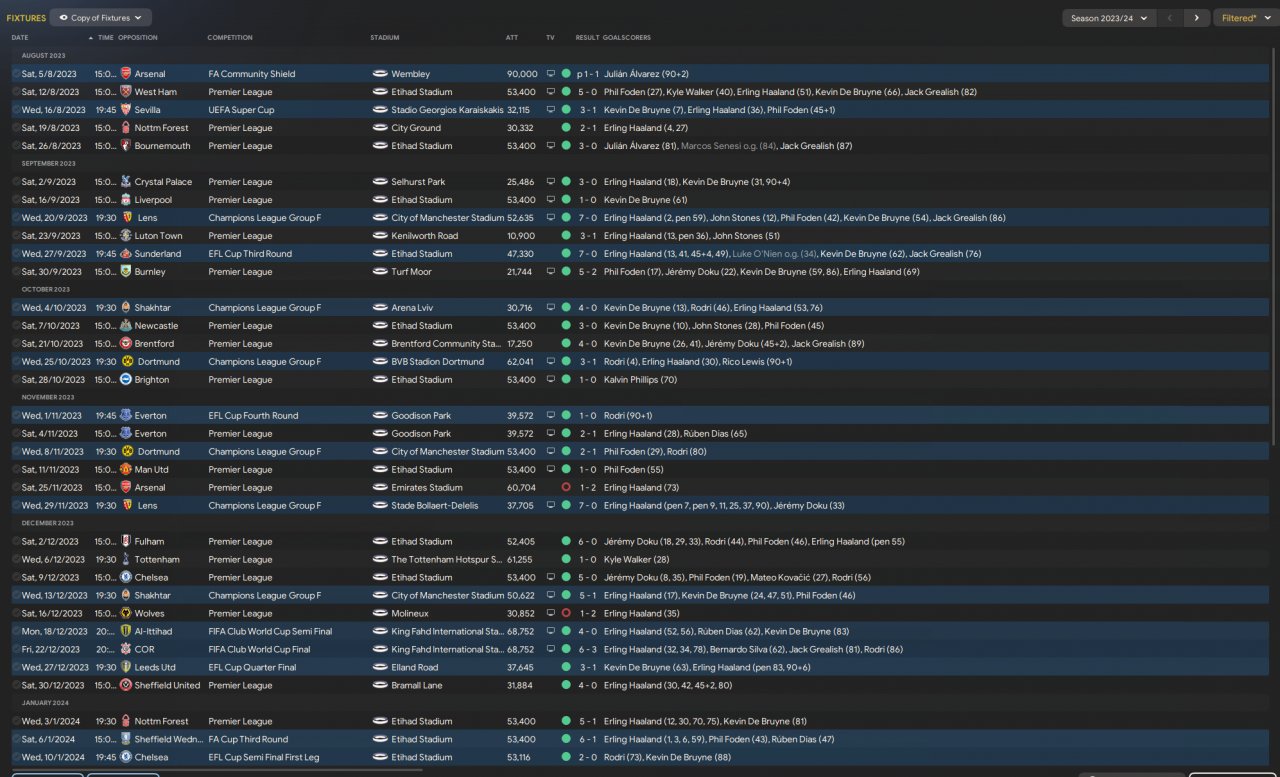Tick the check circle for Sat, 28/10/2023 fixture
Screen dimensions: 1280x777
click(16, 380)
